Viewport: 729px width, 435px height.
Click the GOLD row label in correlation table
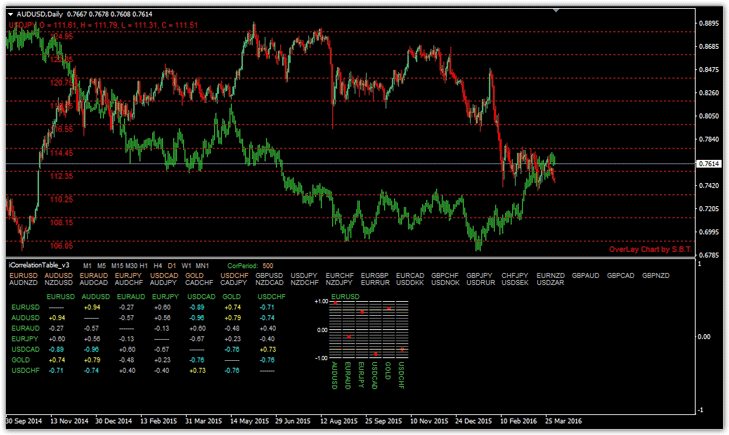tap(19, 360)
